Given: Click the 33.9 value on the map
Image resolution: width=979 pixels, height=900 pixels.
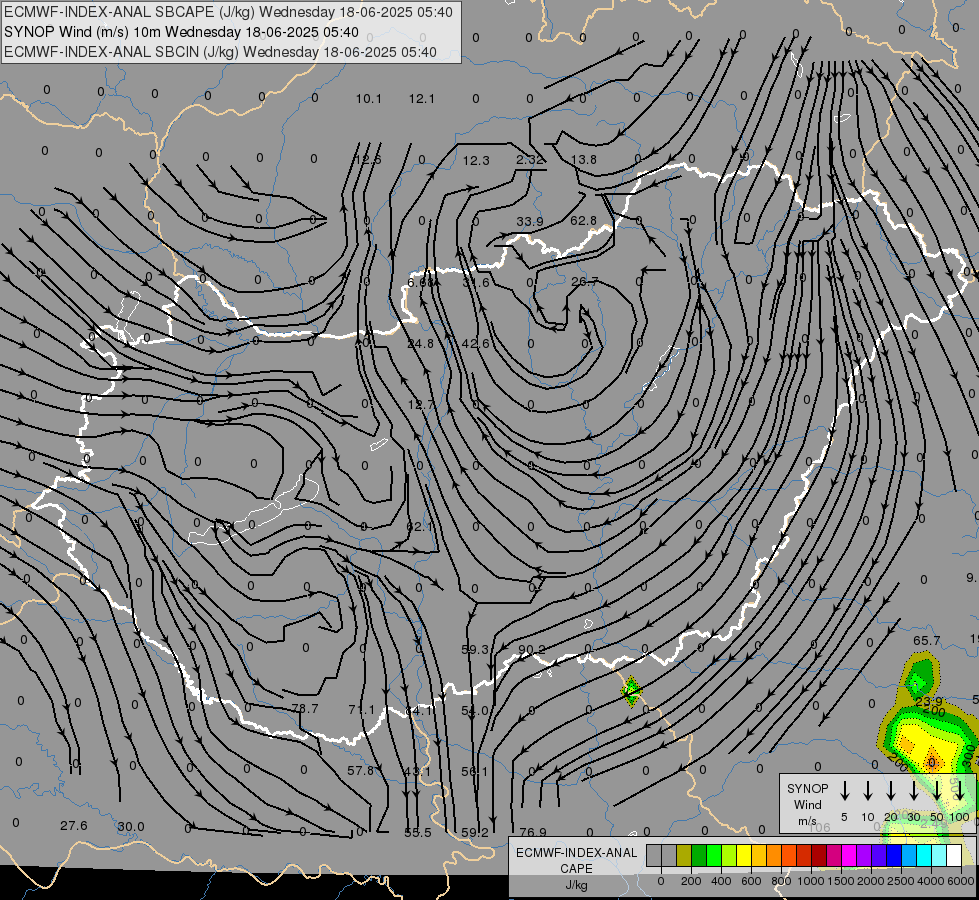Looking at the screenshot, I should click(x=529, y=222).
